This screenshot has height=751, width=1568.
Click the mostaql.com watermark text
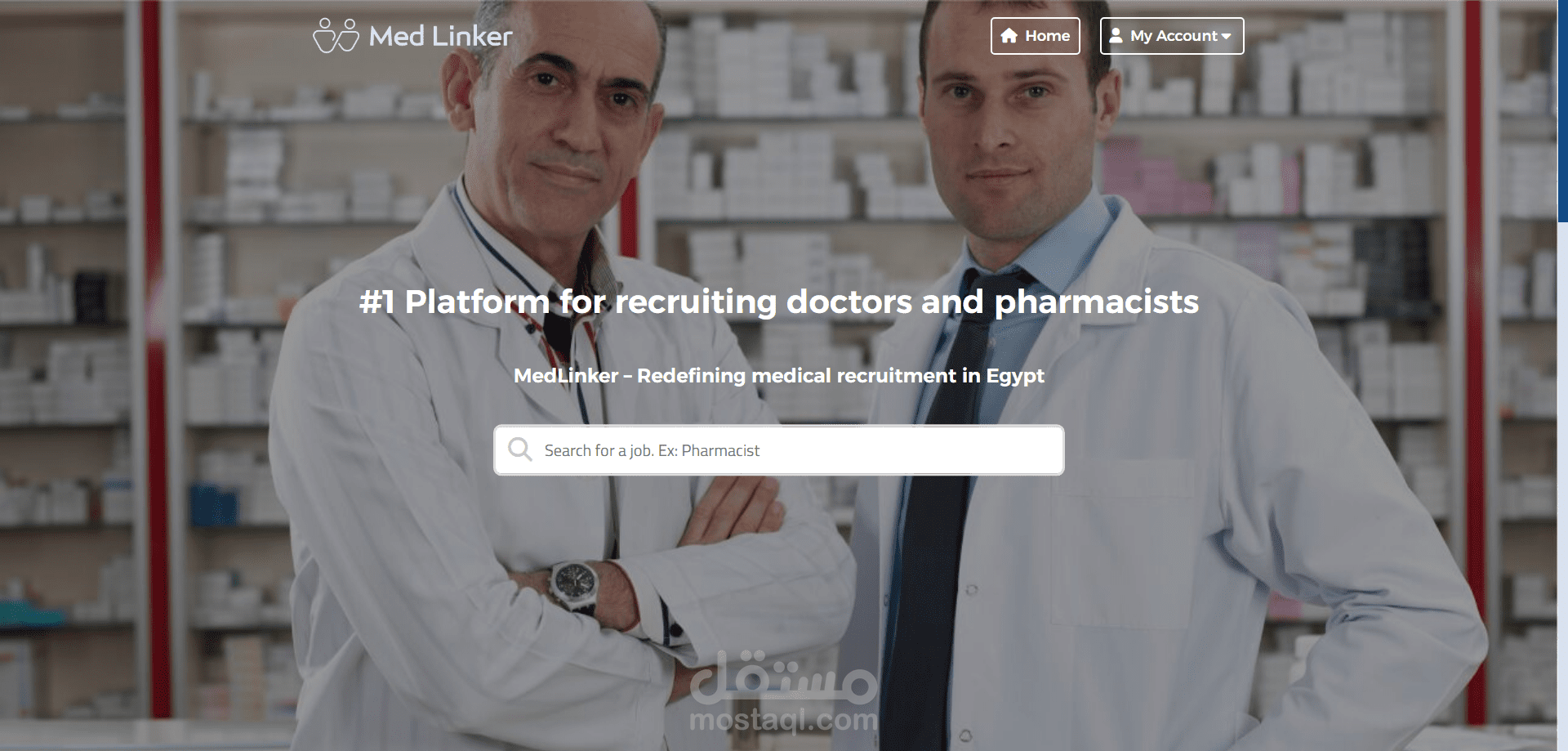pos(784,721)
